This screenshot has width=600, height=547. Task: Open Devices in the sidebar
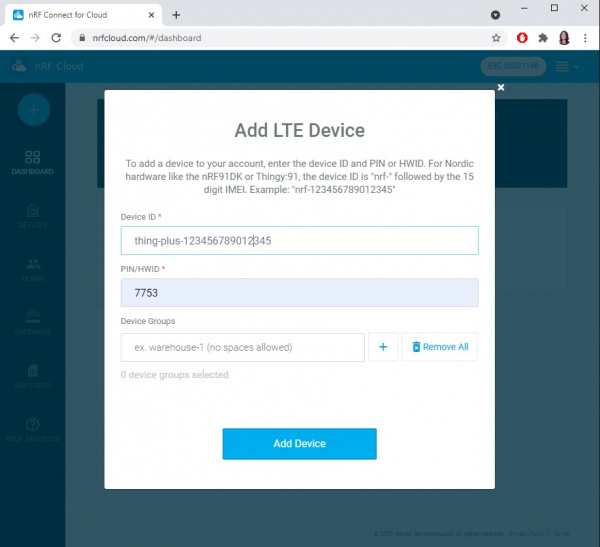pos(33,216)
